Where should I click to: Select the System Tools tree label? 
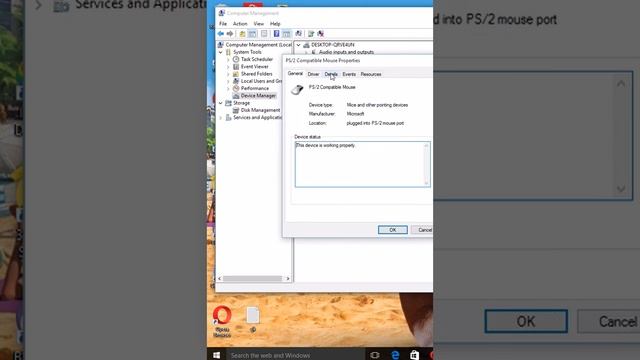pyautogui.click(x=247, y=52)
